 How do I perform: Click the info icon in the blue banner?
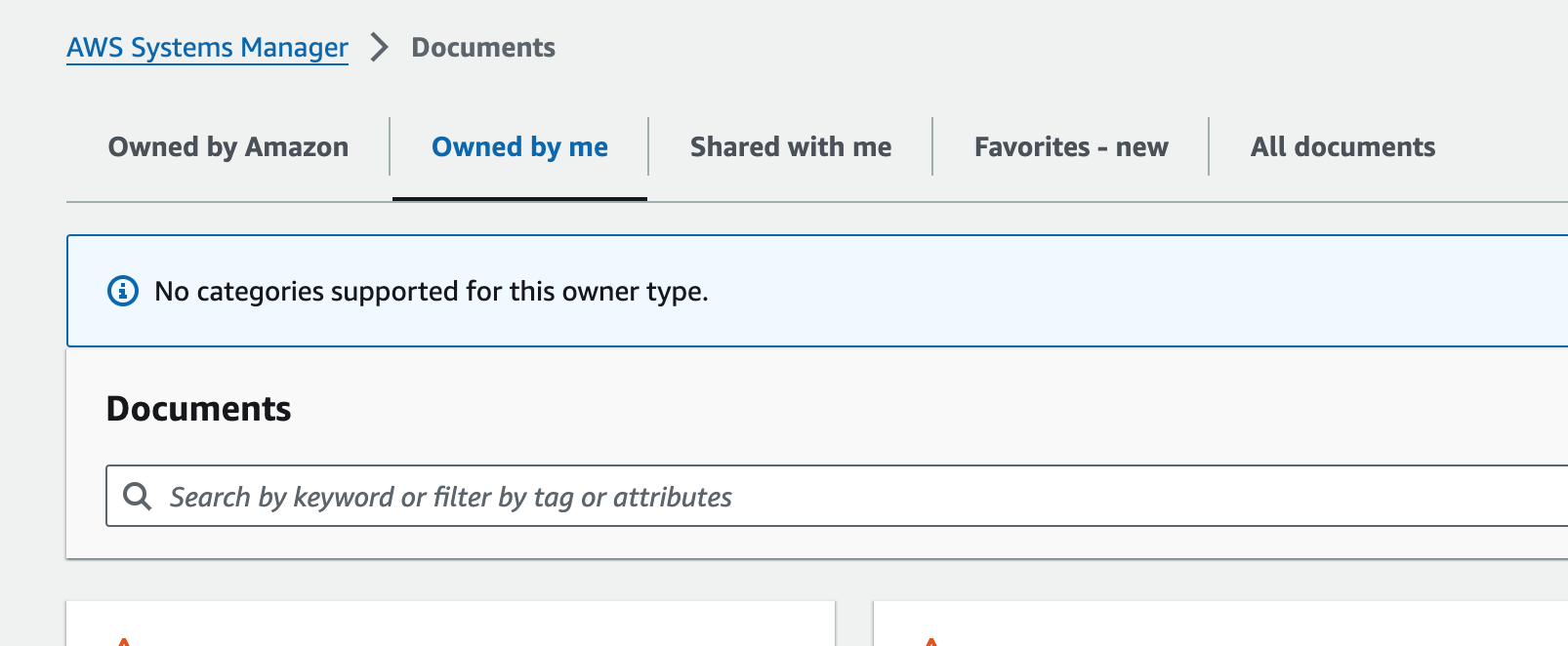click(123, 291)
